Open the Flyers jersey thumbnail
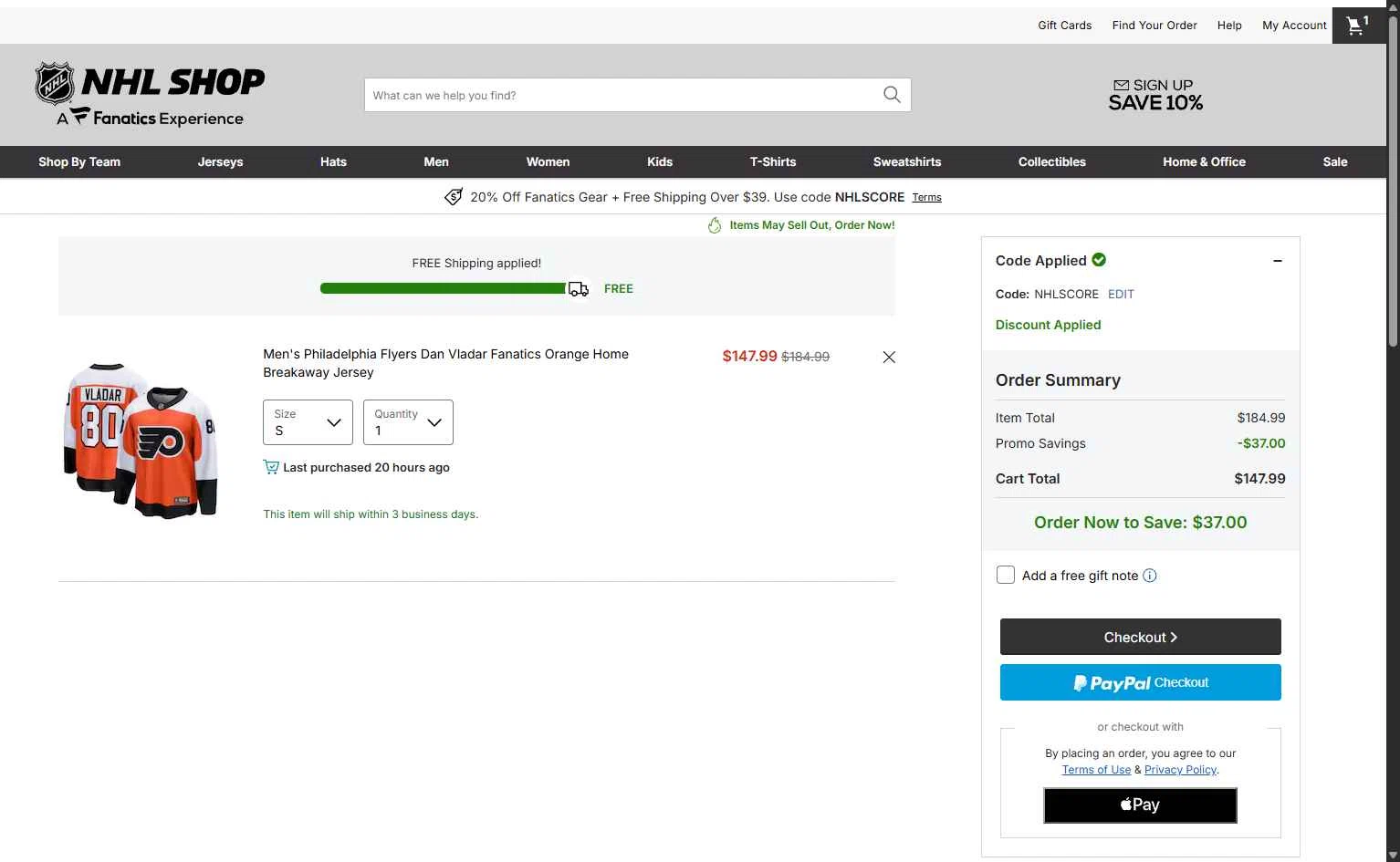This screenshot has width=1400, height=862. [x=141, y=440]
